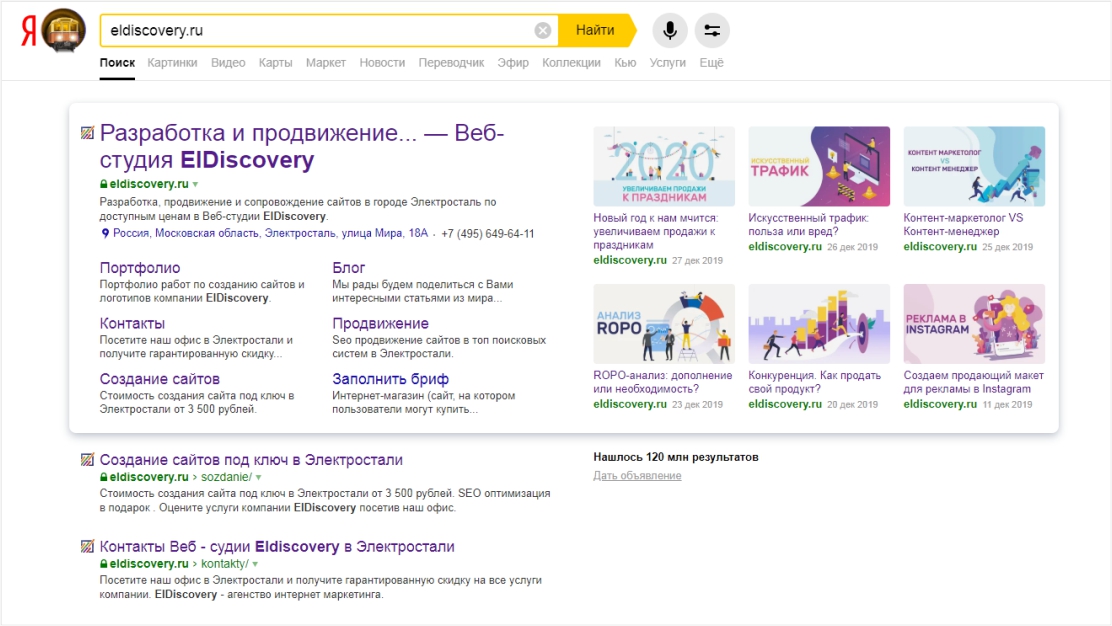Expand the dropdown arrow after eldiscovery.ru in first result
This screenshot has width=1112, height=626.
tap(196, 184)
